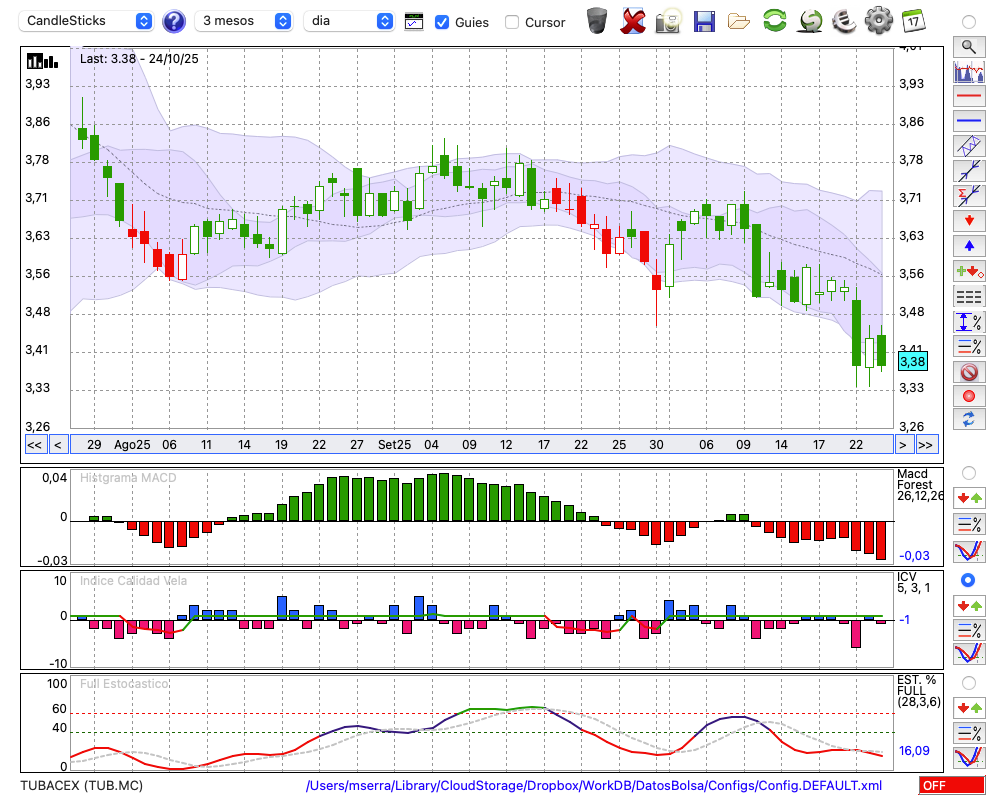Click the date axis scrollbar strip

pyautogui.click(x=482, y=445)
